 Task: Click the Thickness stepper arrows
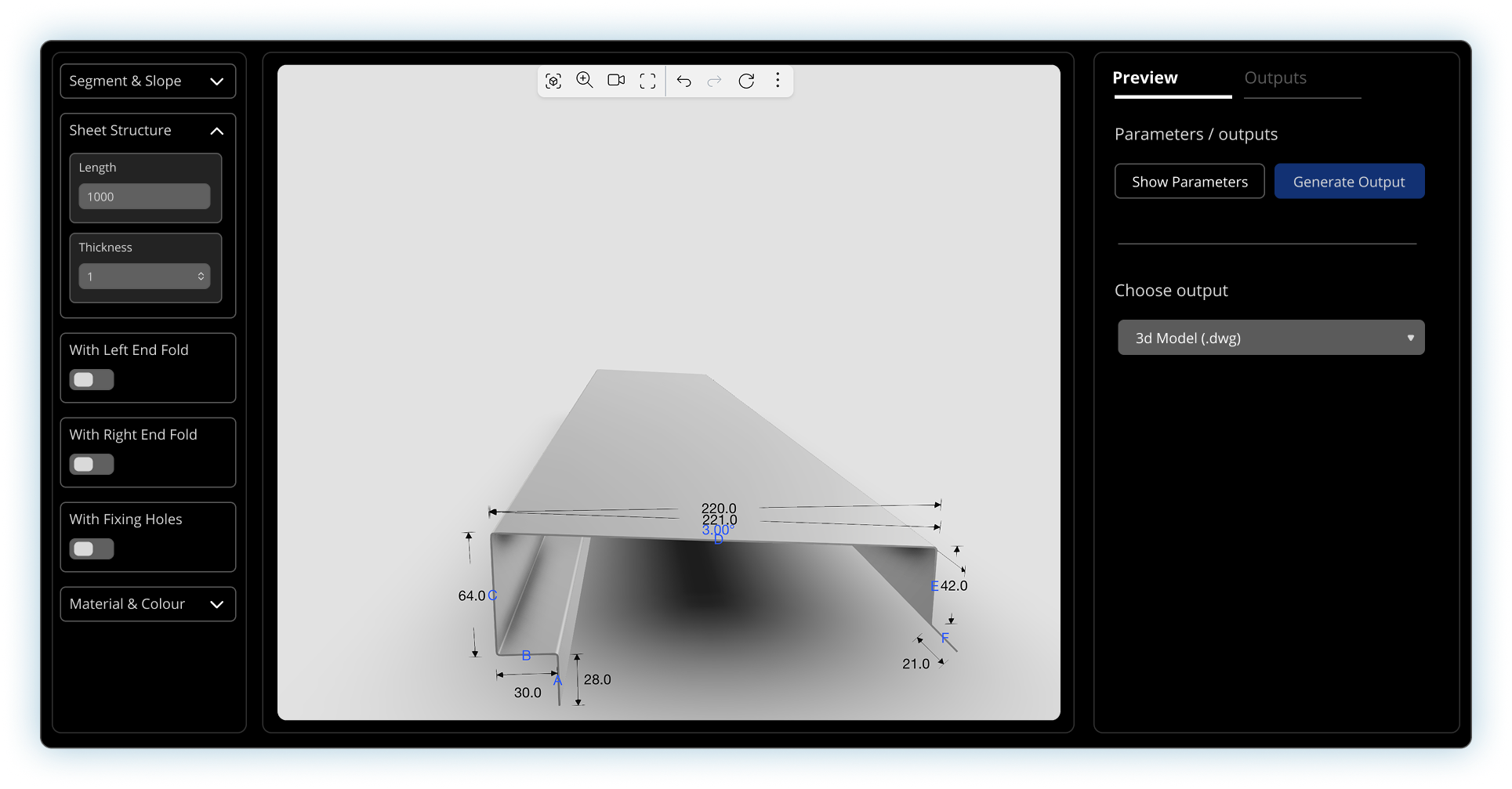point(201,277)
